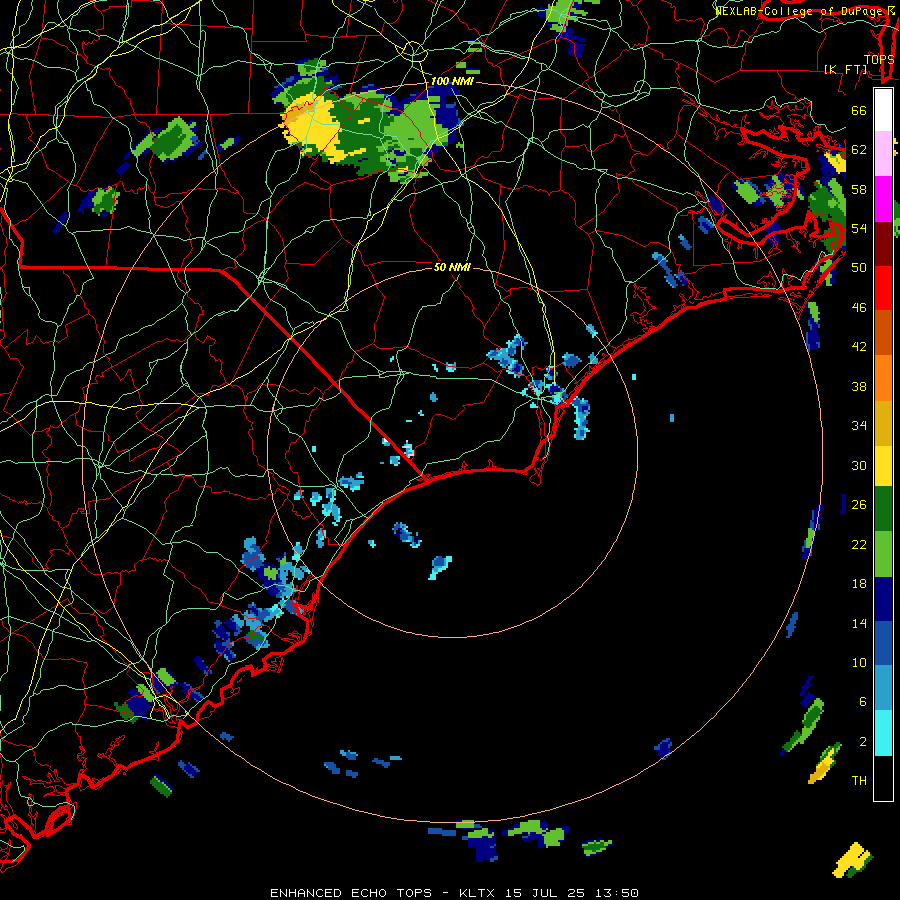The image size is (900, 900).
Task: Click the legend value "26"
Action: (x=859, y=505)
